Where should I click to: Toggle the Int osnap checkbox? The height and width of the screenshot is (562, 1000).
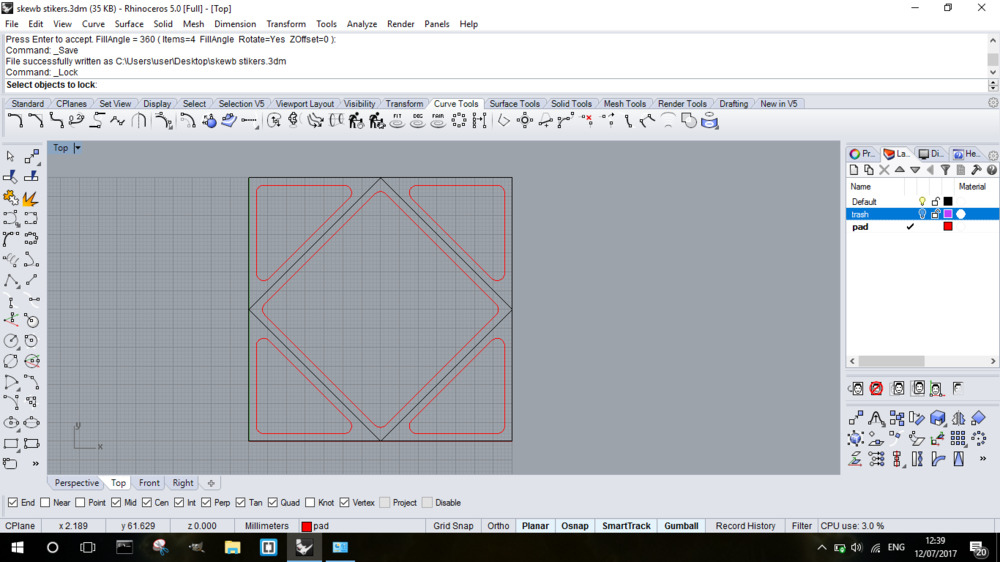pyautogui.click(x=179, y=503)
